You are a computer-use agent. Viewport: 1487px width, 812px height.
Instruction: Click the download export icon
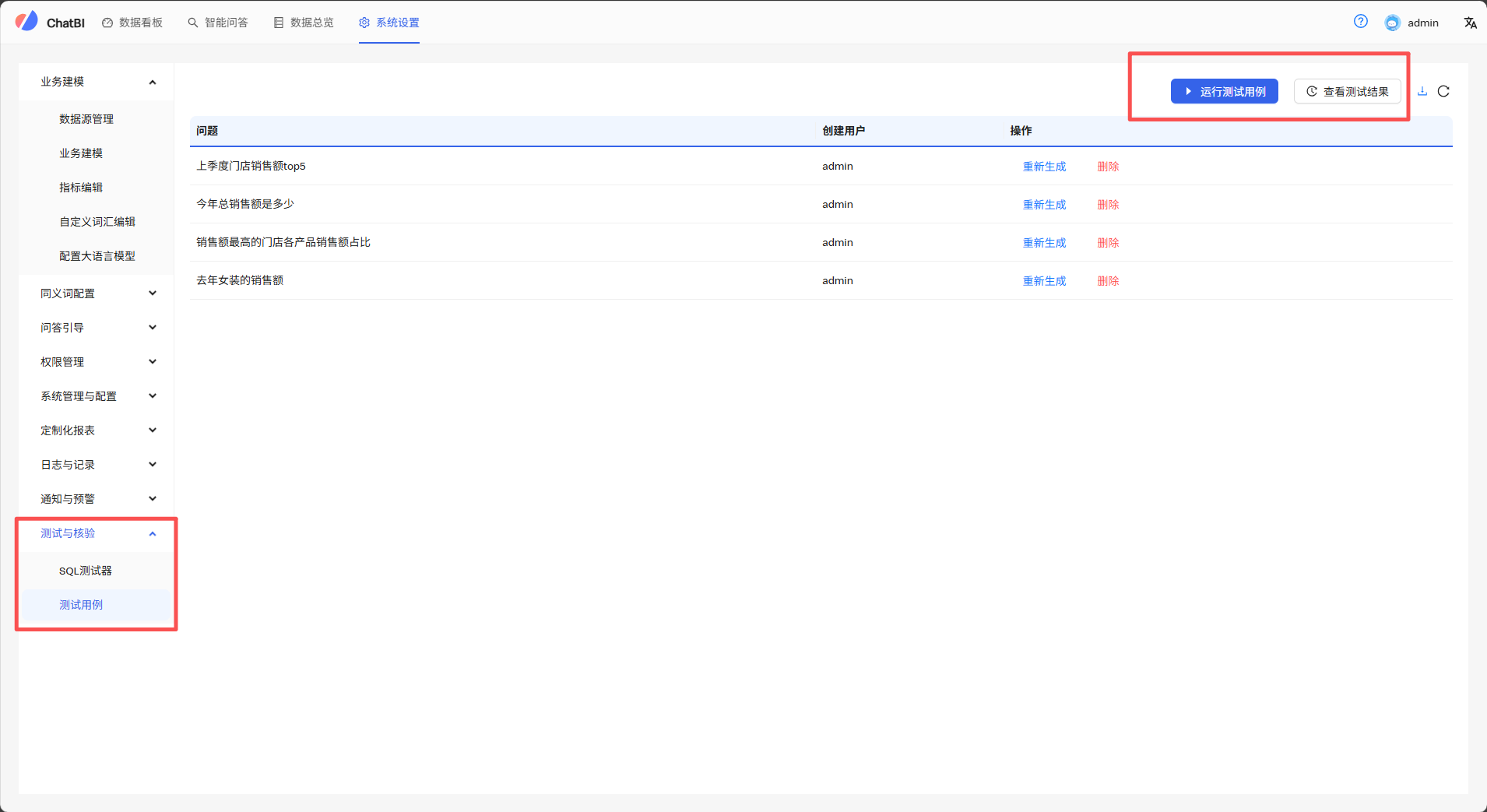[1422, 91]
